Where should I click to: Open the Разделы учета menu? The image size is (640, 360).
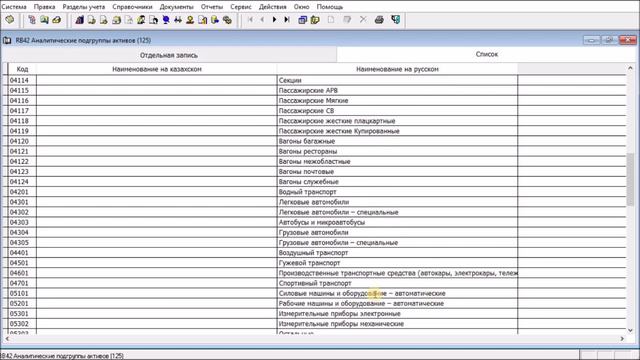tap(84, 7)
